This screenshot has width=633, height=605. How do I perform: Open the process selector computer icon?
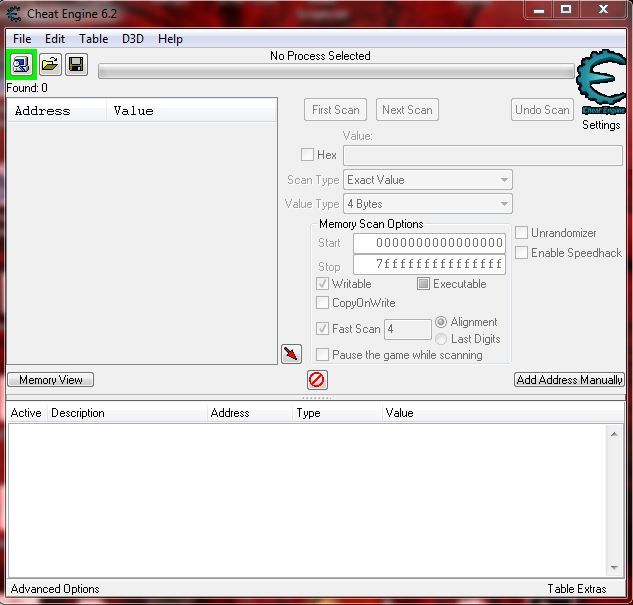pos(21,64)
